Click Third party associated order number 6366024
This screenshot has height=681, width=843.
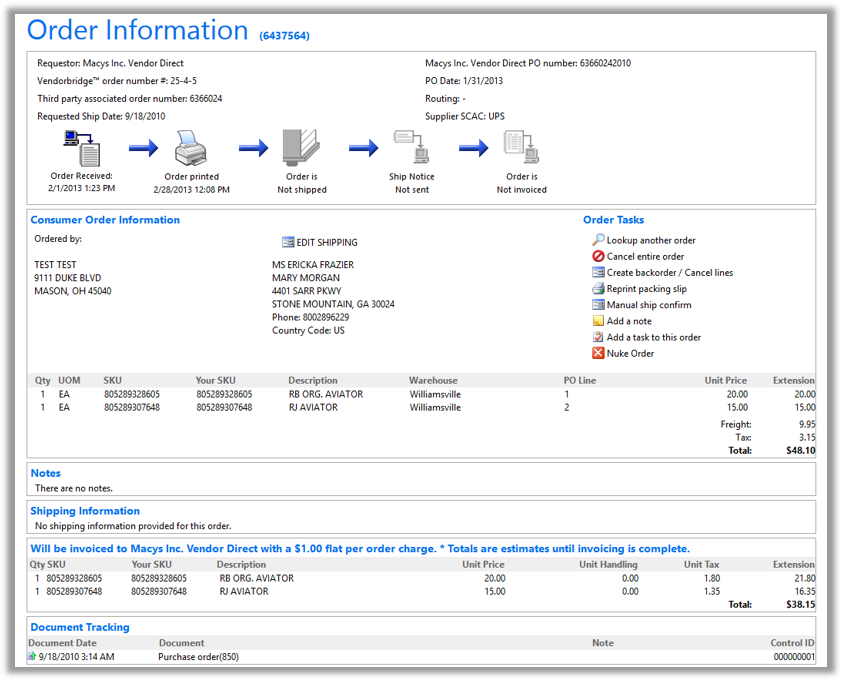coord(130,98)
